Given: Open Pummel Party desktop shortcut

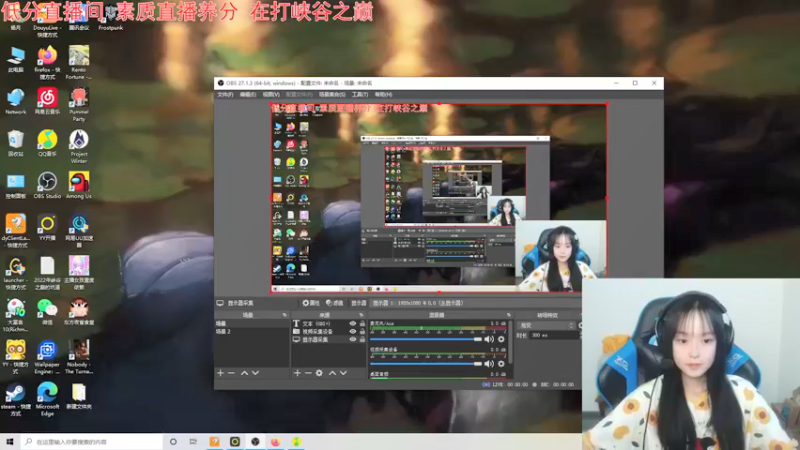Looking at the screenshot, I should 79,105.
